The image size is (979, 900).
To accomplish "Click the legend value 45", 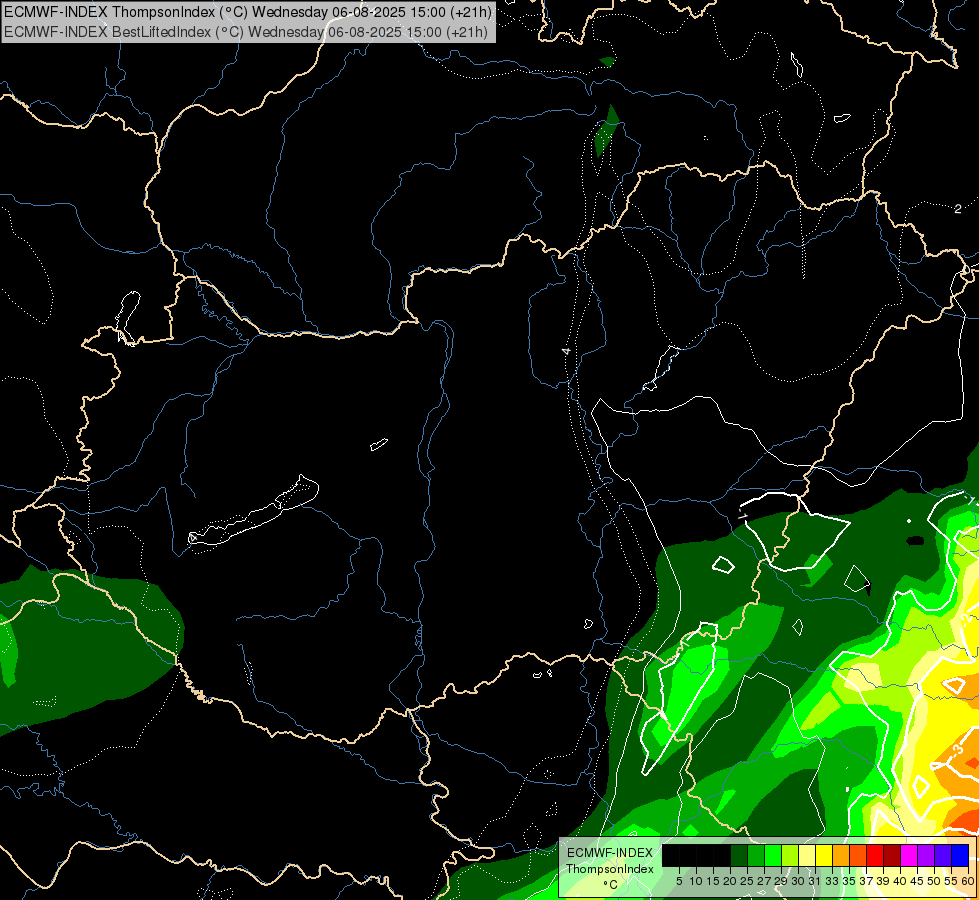I will click(x=917, y=881).
